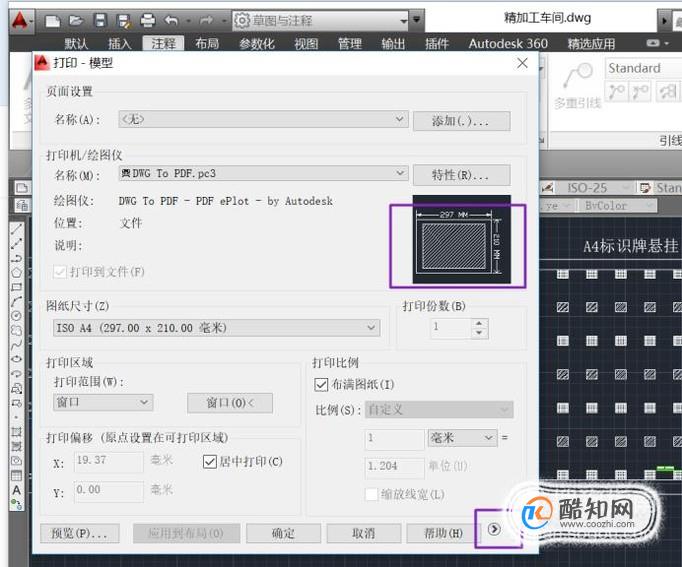The width and height of the screenshot is (682, 567).
Task: Click the Multileader icon in ribbon
Action: click(x=578, y=77)
